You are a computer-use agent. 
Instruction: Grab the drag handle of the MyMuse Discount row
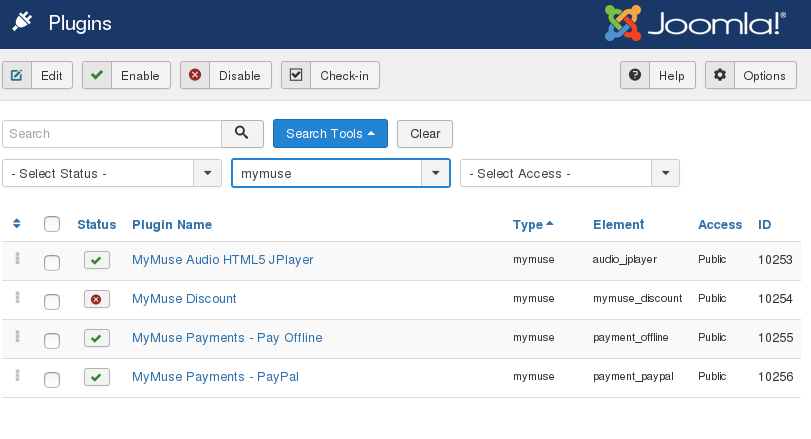[x=18, y=297]
